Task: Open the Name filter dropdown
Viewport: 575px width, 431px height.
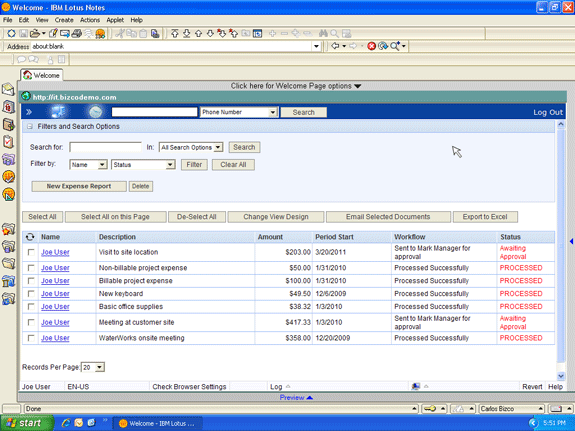Action: 88,165
